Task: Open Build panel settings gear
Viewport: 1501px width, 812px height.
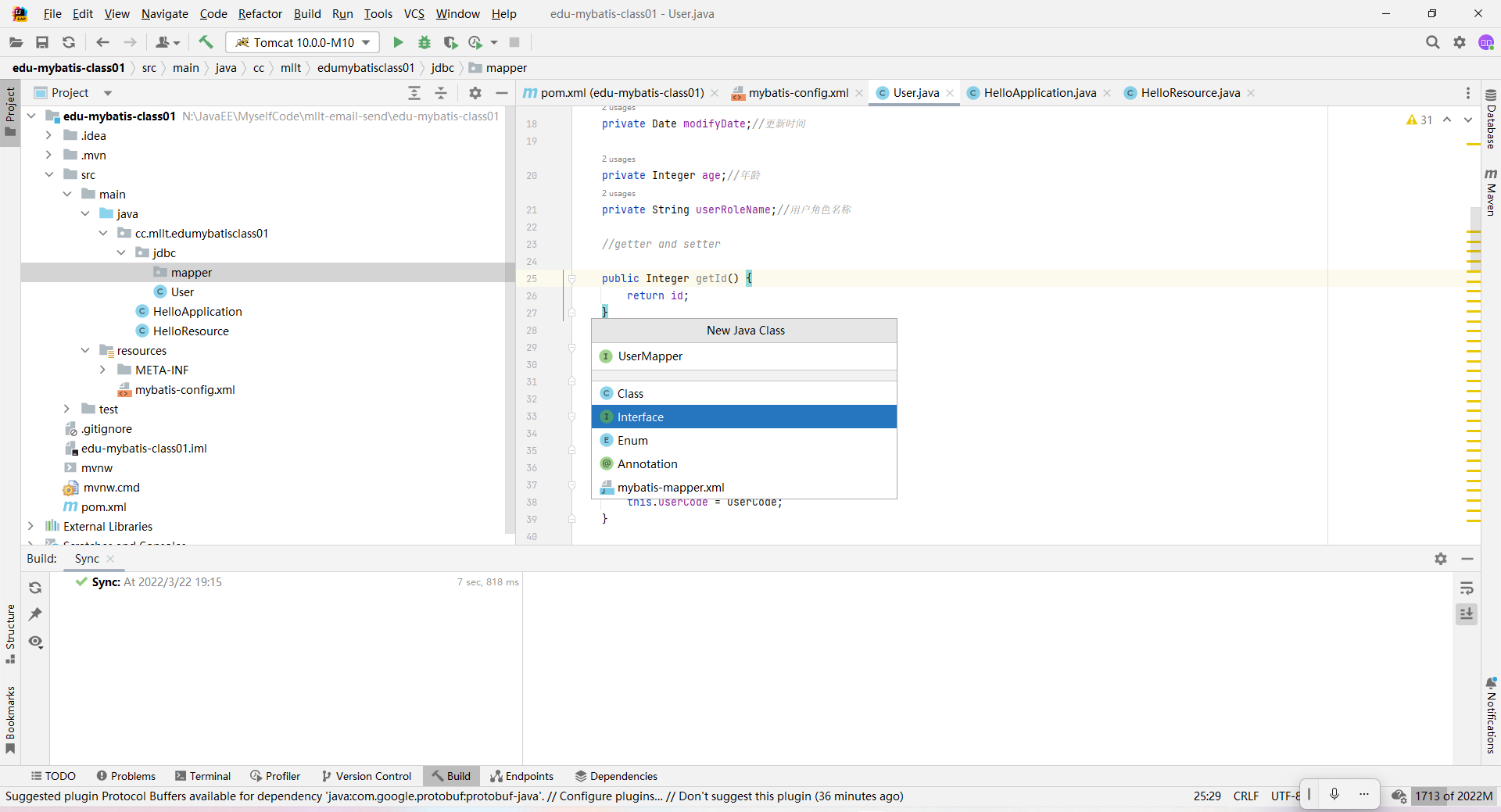Action: (1441, 559)
